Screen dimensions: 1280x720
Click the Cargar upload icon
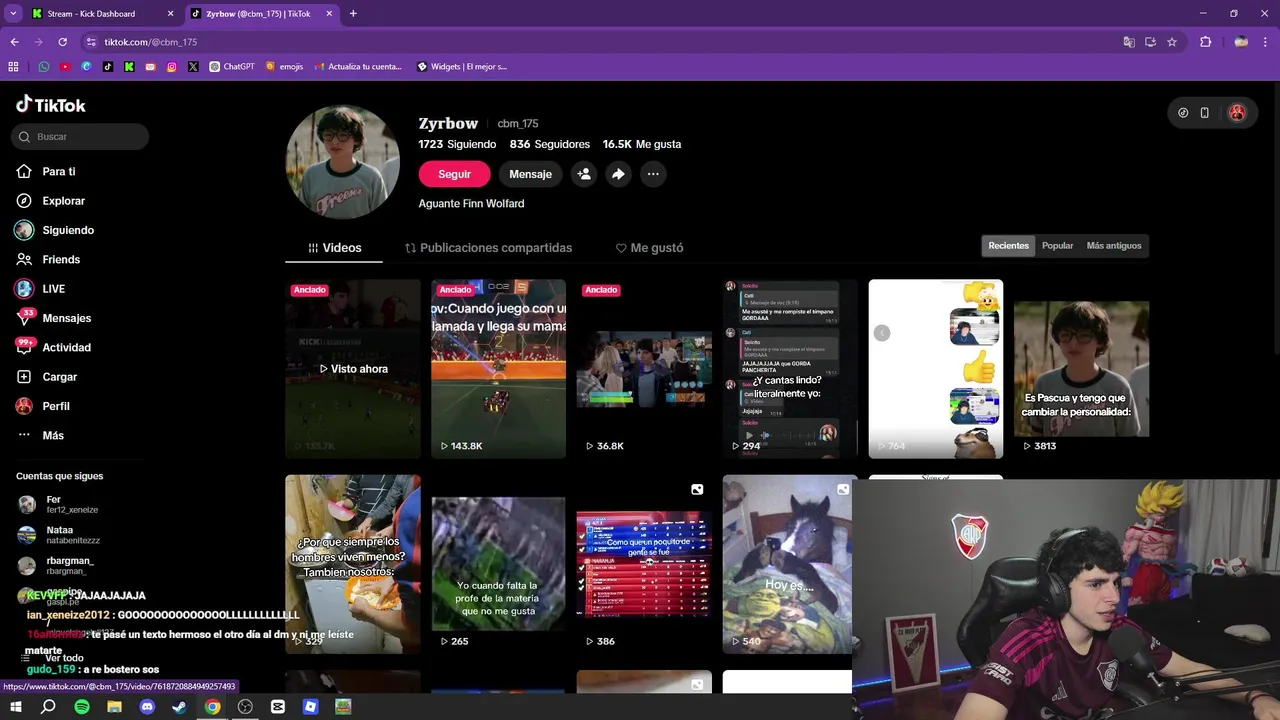pos(24,377)
